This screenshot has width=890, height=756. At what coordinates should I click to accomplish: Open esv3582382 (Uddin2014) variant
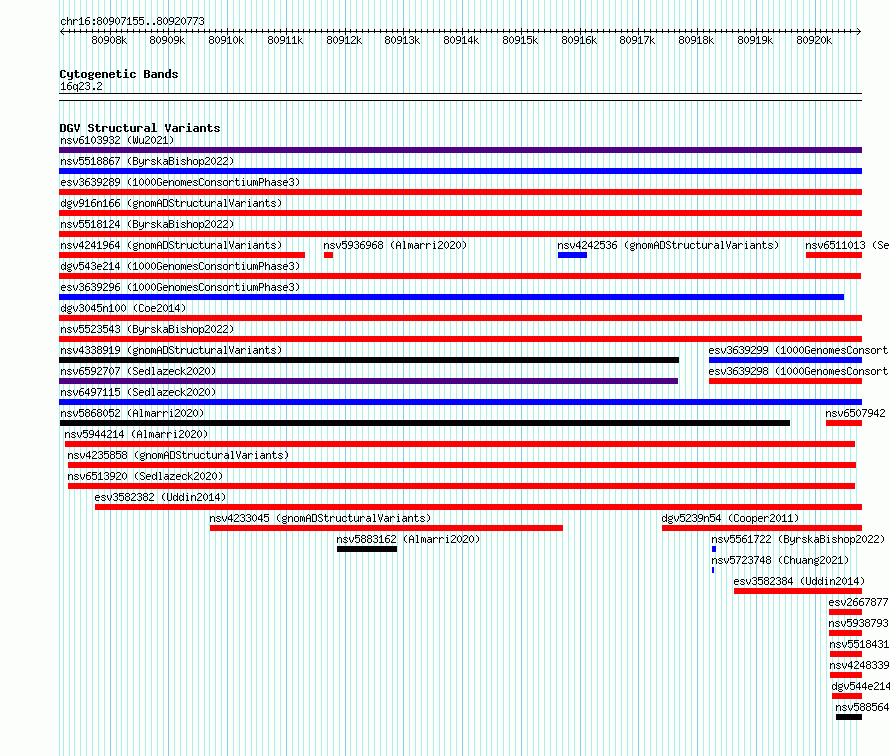click(x=160, y=497)
